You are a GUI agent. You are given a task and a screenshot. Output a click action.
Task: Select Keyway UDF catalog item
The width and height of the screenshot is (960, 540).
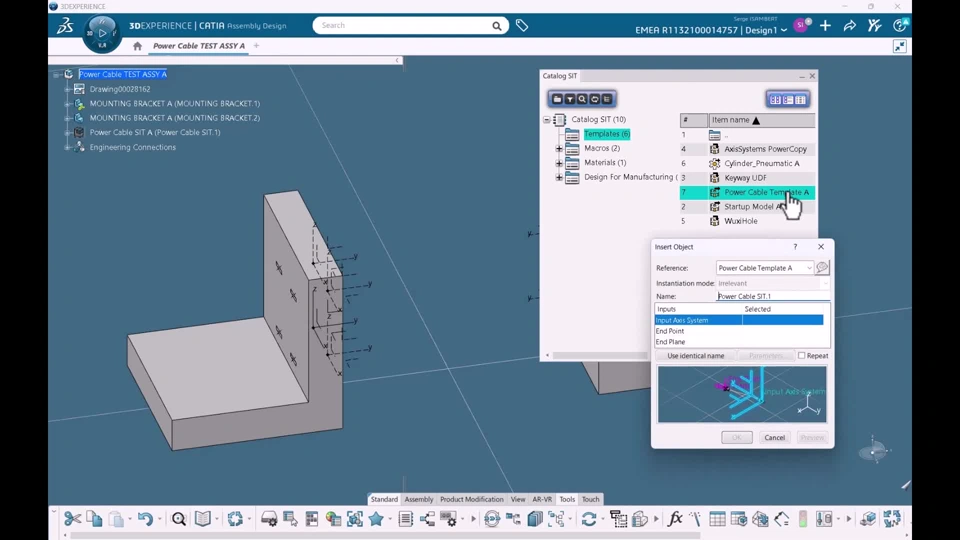tap(745, 178)
